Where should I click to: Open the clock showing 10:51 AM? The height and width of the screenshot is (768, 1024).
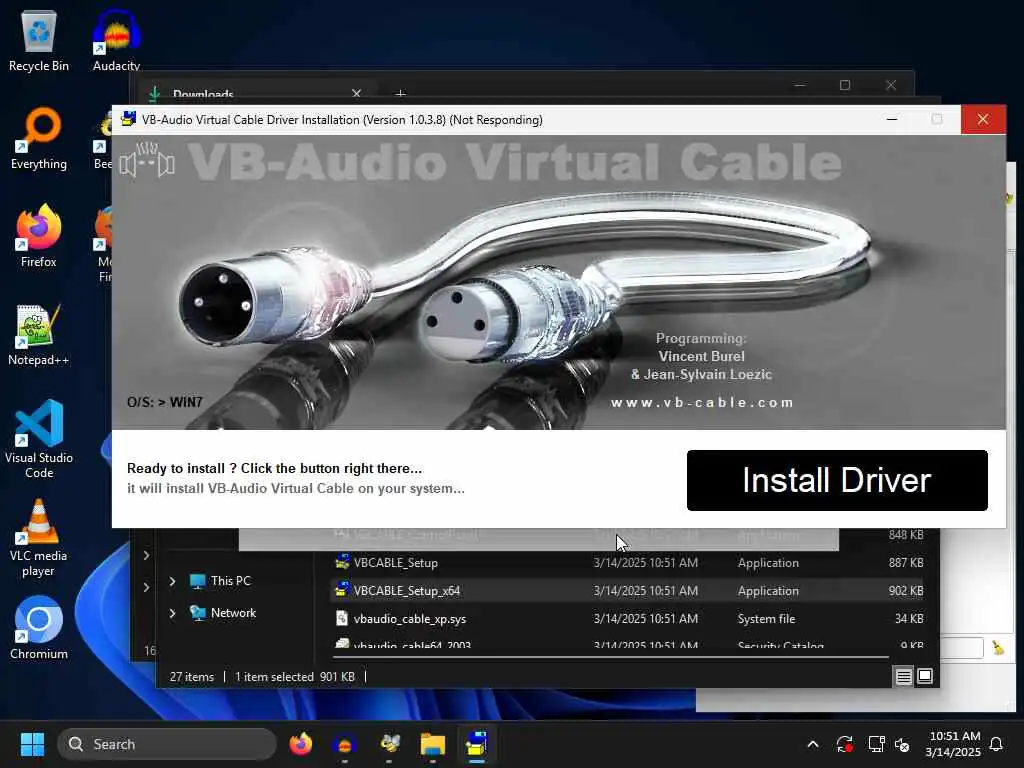click(953, 744)
